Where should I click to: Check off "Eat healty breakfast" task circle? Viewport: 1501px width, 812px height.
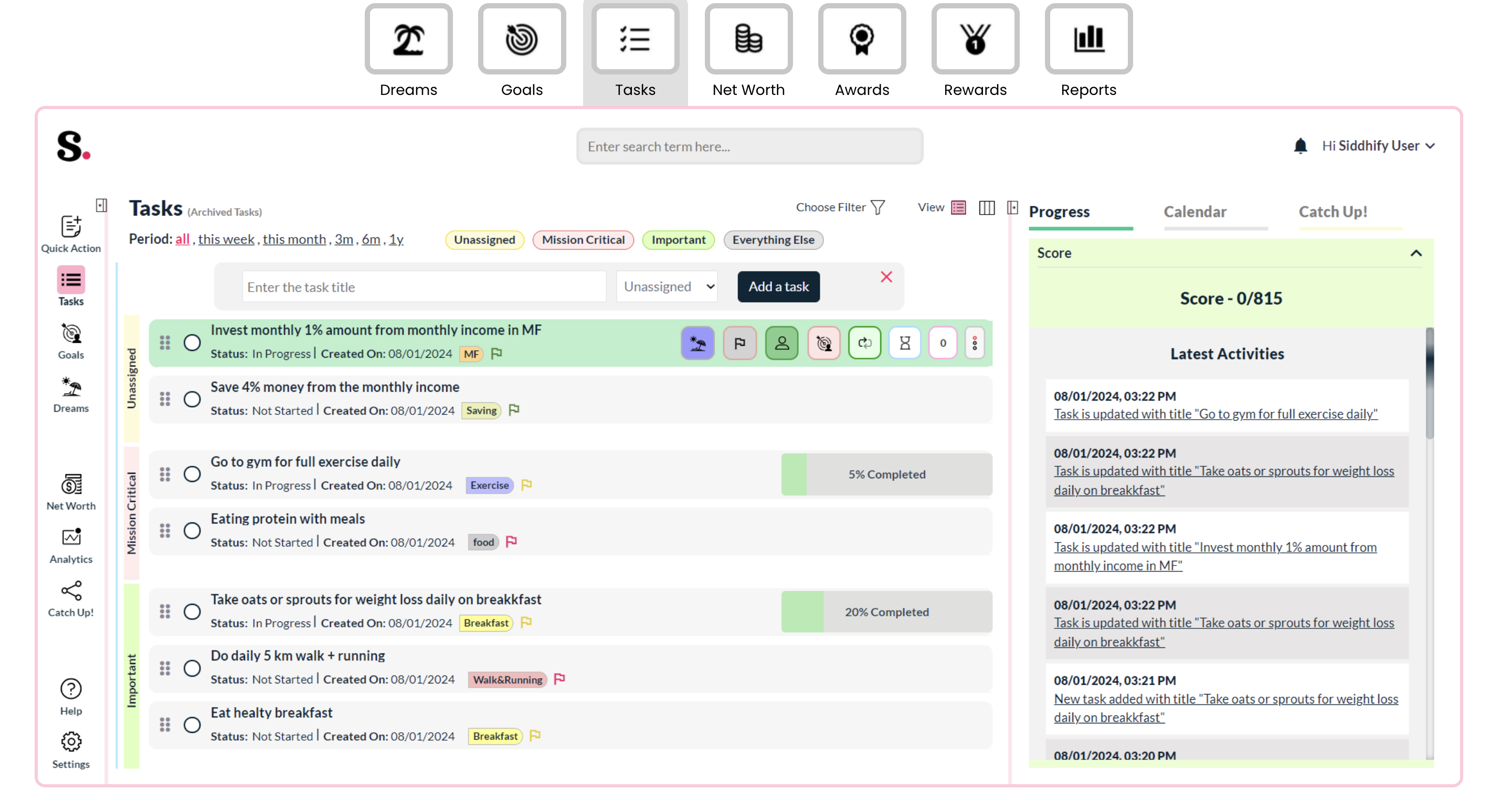click(192, 724)
